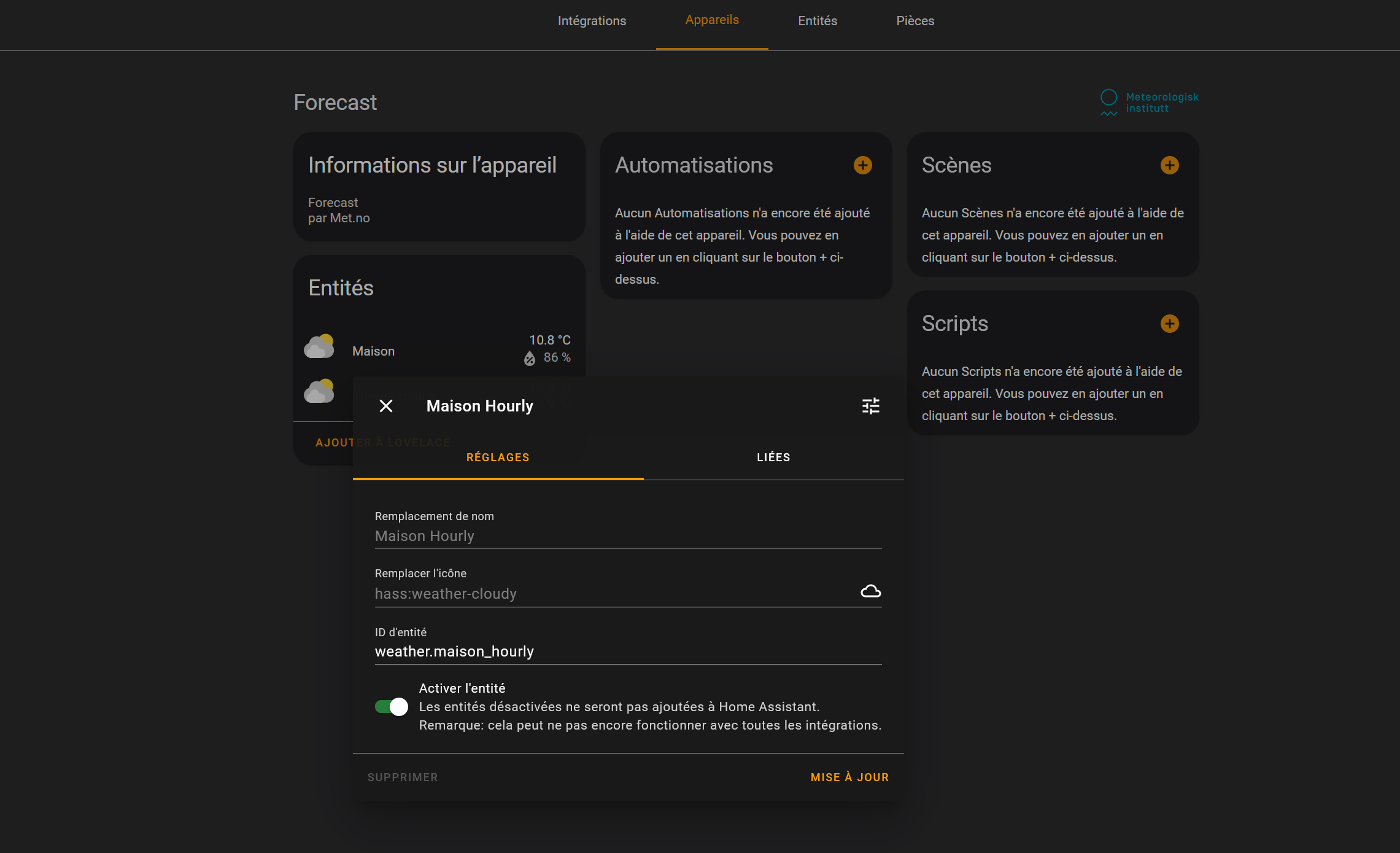
Task: Select the RÉGLAGES tab in dialog
Action: tap(498, 458)
